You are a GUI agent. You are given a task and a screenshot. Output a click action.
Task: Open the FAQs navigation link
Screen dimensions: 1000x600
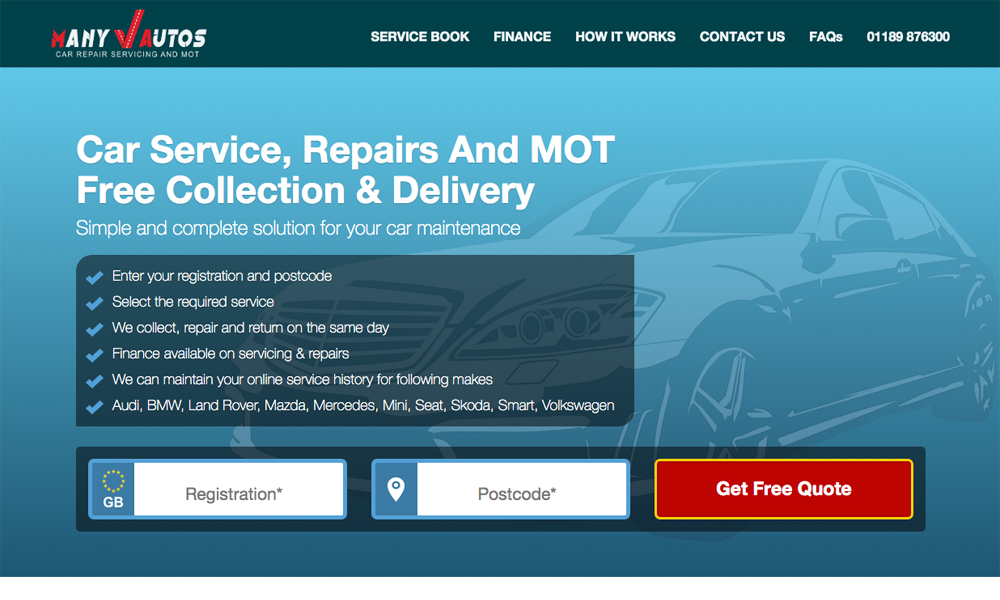[825, 37]
